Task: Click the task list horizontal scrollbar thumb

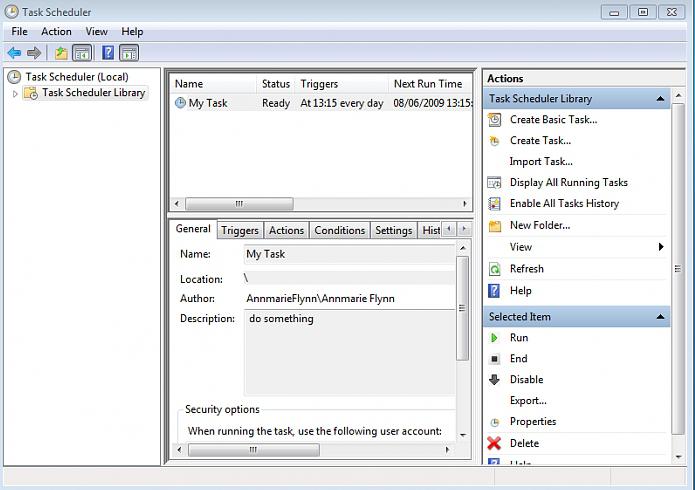Action: [x=239, y=204]
